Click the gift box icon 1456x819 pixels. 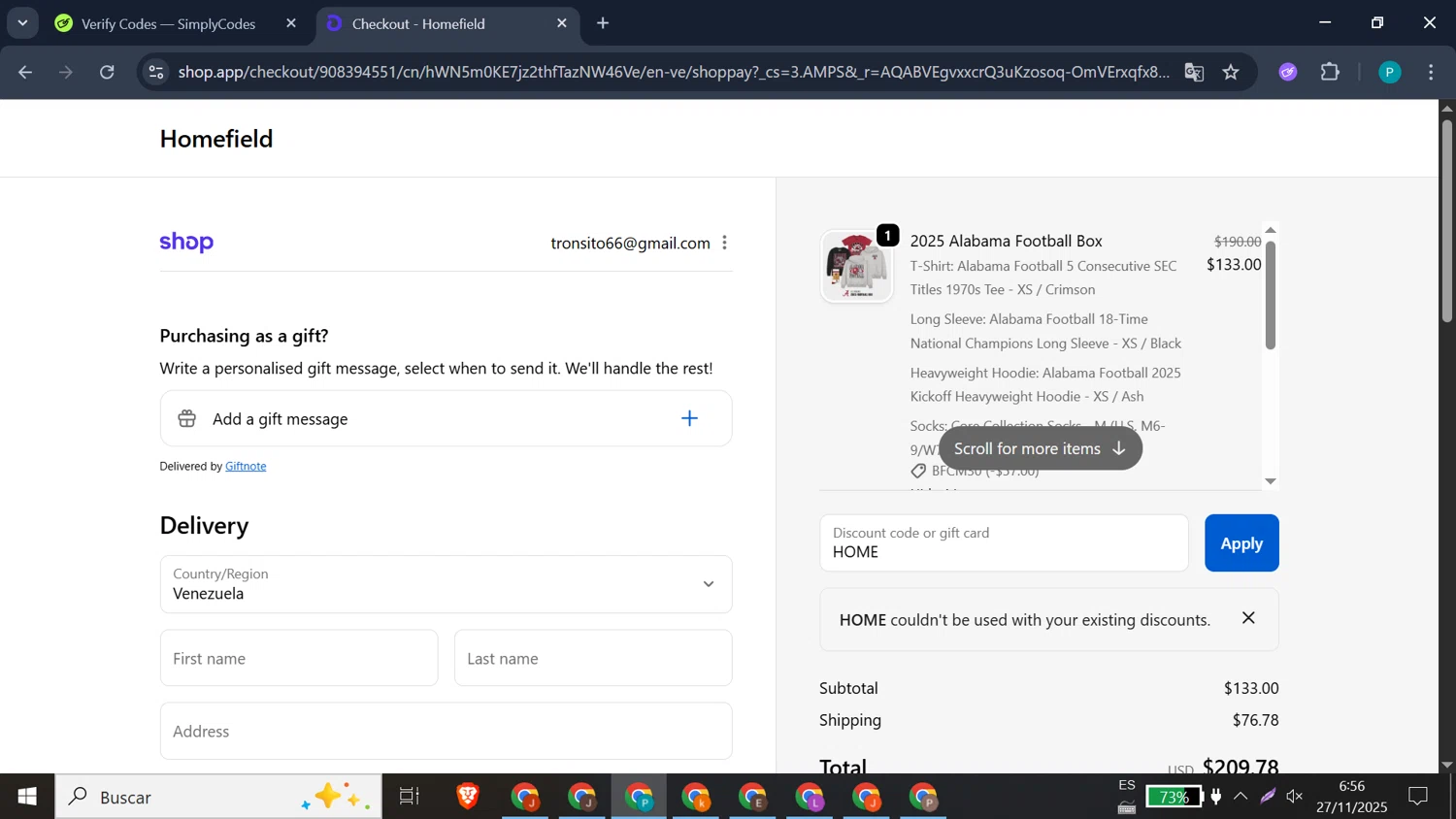tap(187, 418)
